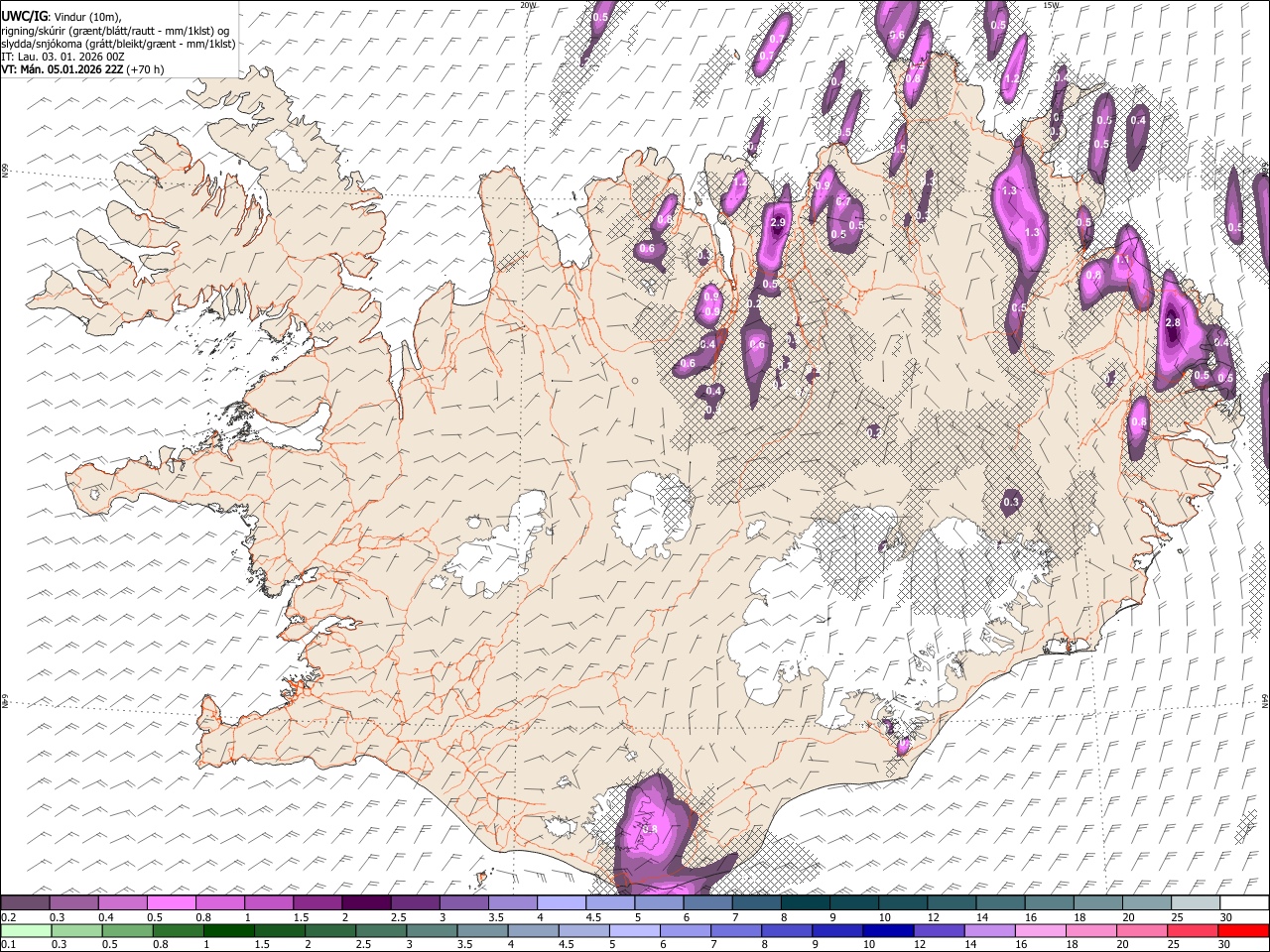The image size is (1270, 952).
Task: Pick the violet swatch between 12 and 14 in bottom legend row
Action: 939,931
